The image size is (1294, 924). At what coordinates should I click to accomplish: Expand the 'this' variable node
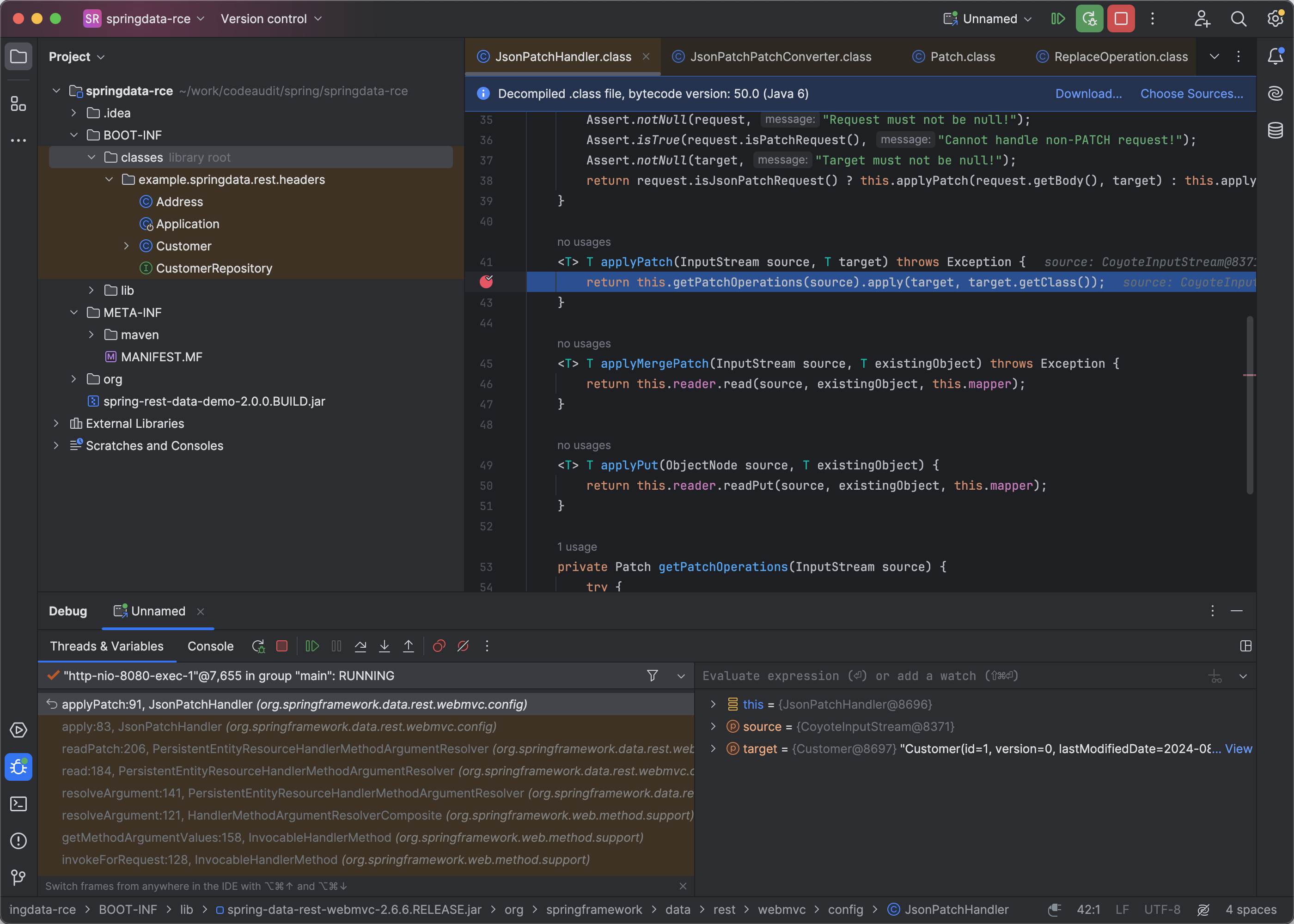713,705
